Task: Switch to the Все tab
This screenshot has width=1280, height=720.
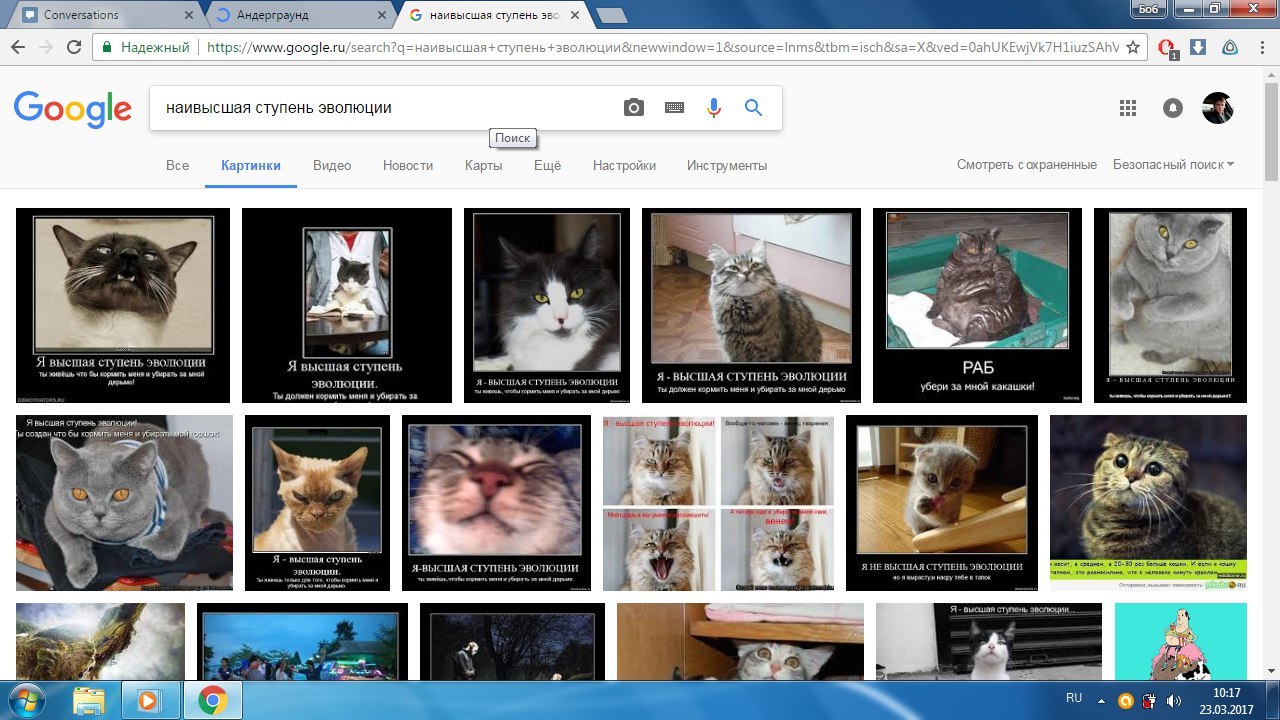Action: [177, 165]
